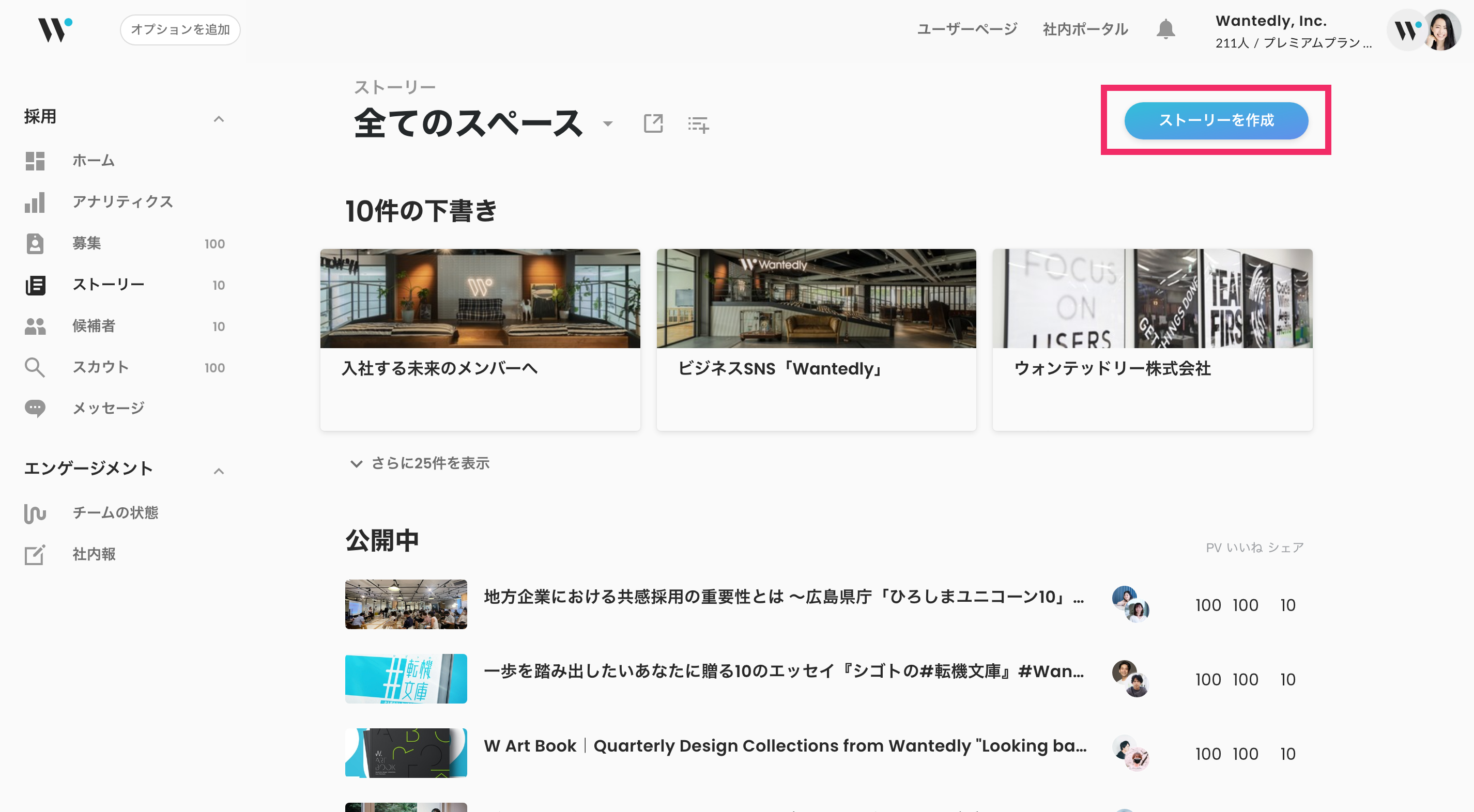The width and height of the screenshot is (1474, 812).
Task: Click the オプションを追加 button
Action: 180,30
